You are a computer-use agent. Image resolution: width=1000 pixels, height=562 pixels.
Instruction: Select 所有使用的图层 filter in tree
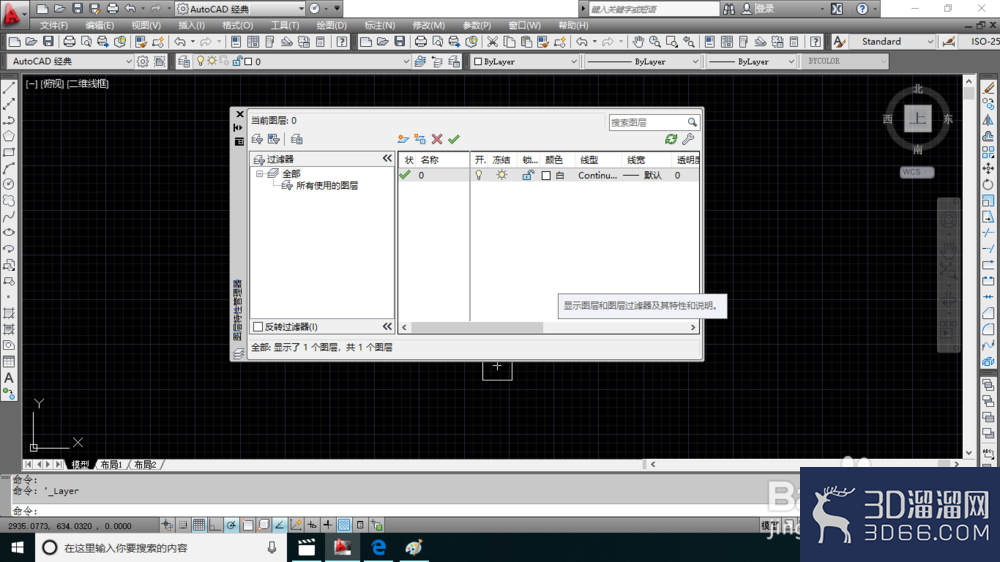(x=327, y=186)
